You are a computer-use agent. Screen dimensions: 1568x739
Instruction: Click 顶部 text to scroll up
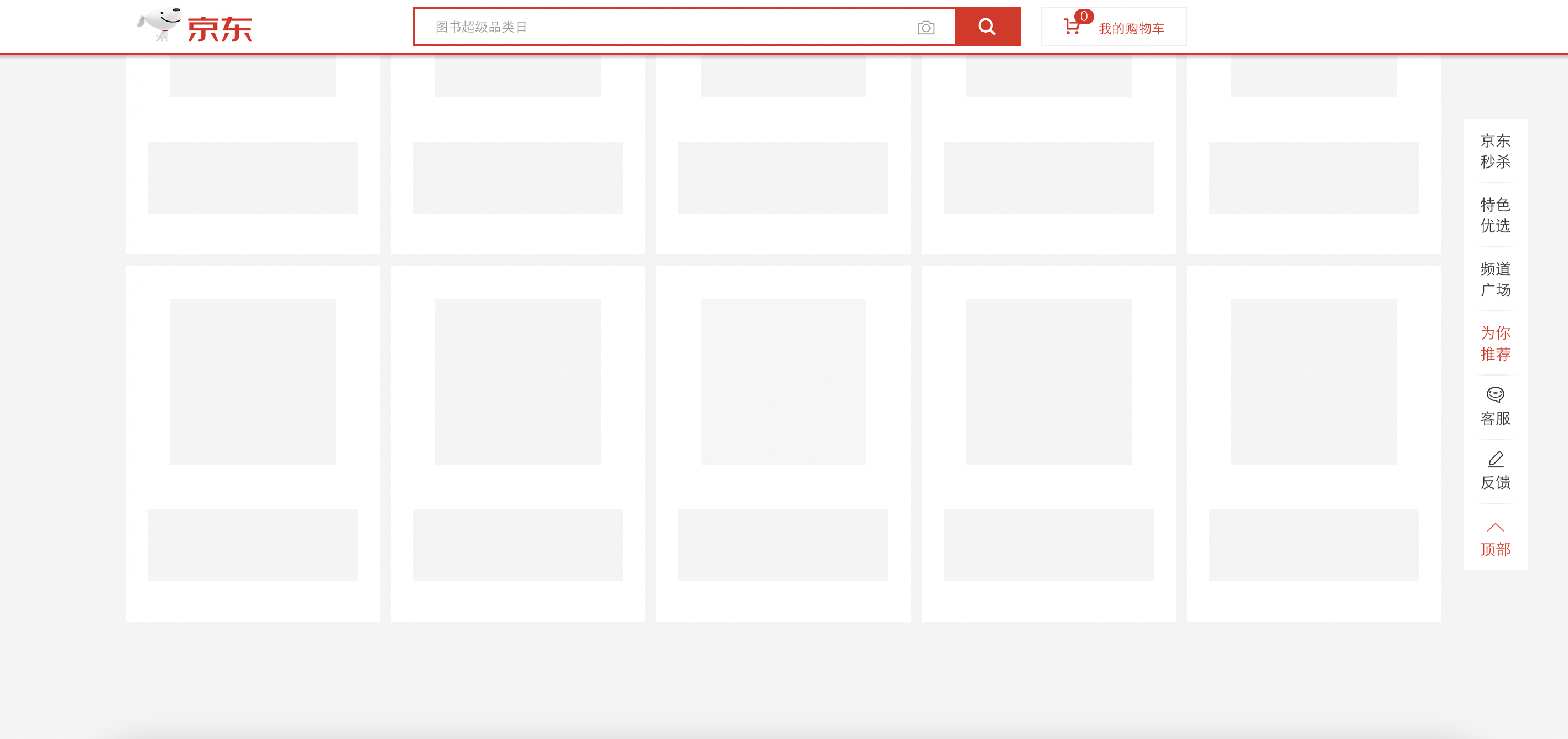(1495, 549)
